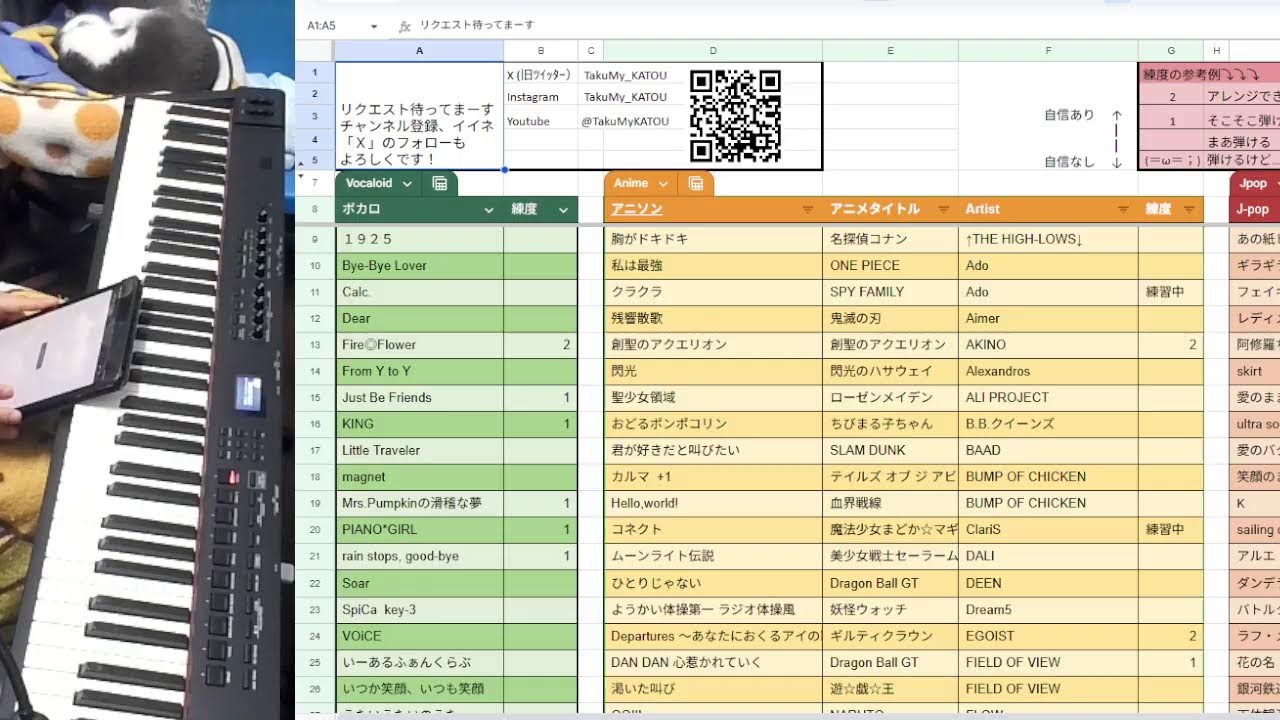Click the J-pop column header cell

[1254, 209]
